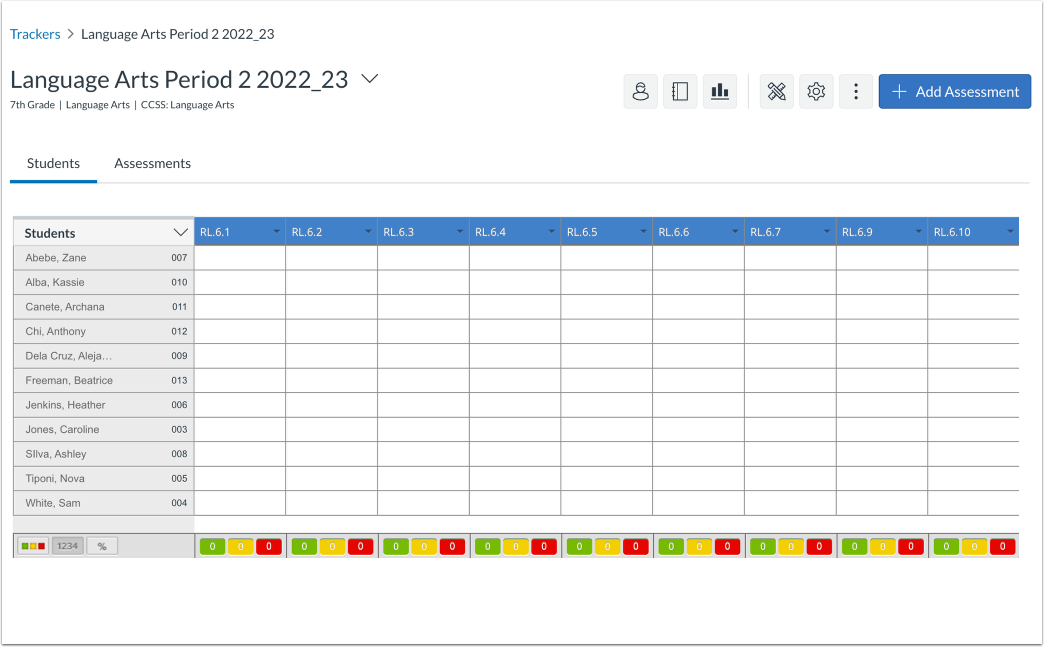Enable the percentage score view

click(100, 545)
